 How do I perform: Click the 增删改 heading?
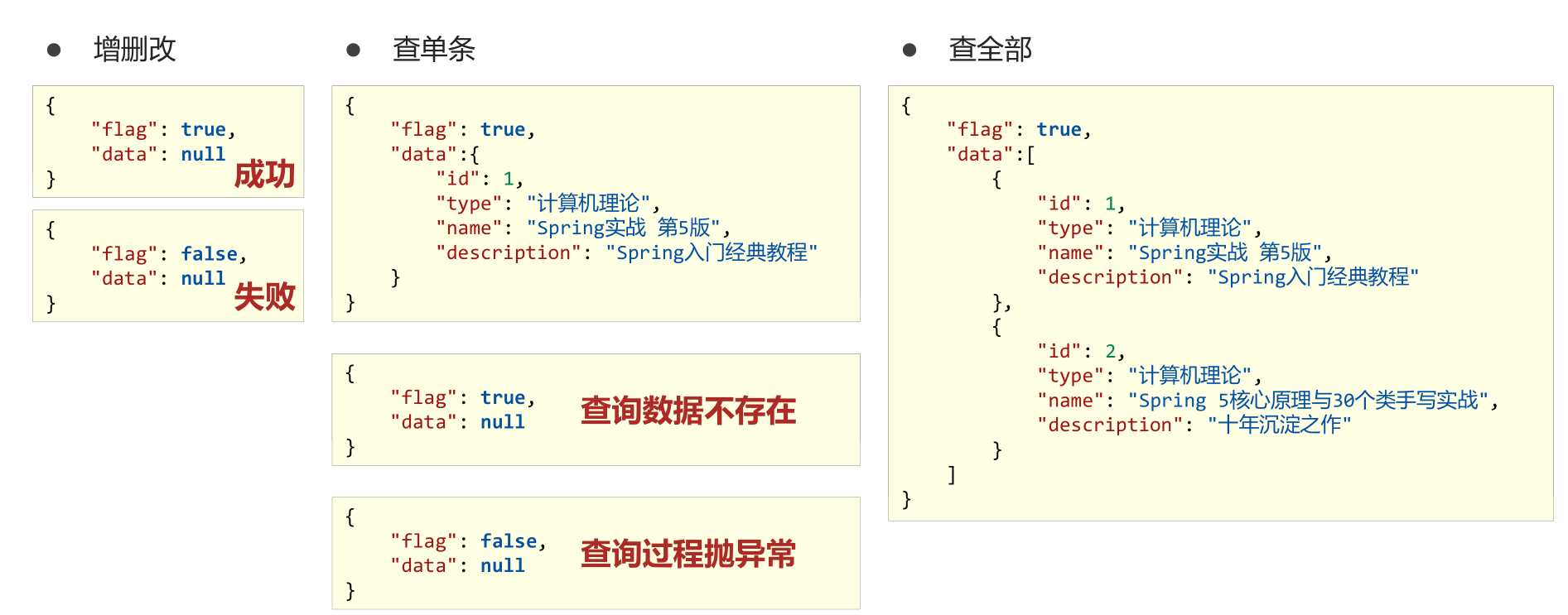pos(135,50)
